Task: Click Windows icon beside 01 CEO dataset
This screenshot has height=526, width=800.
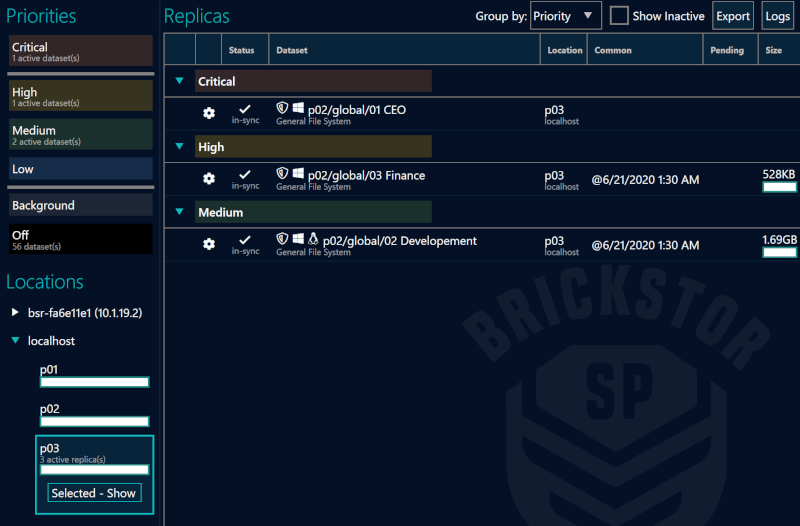Action: point(298,109)
